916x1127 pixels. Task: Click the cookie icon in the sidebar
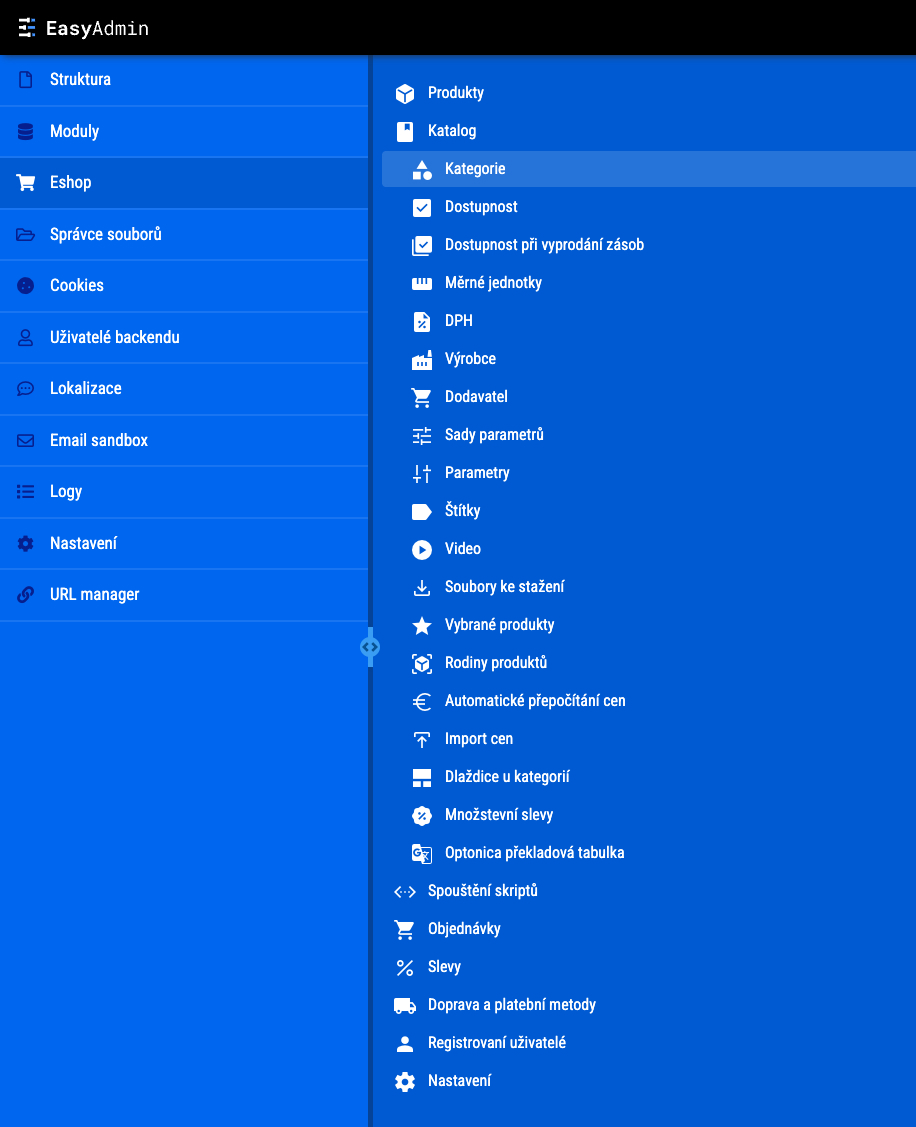tap(26, 286)
